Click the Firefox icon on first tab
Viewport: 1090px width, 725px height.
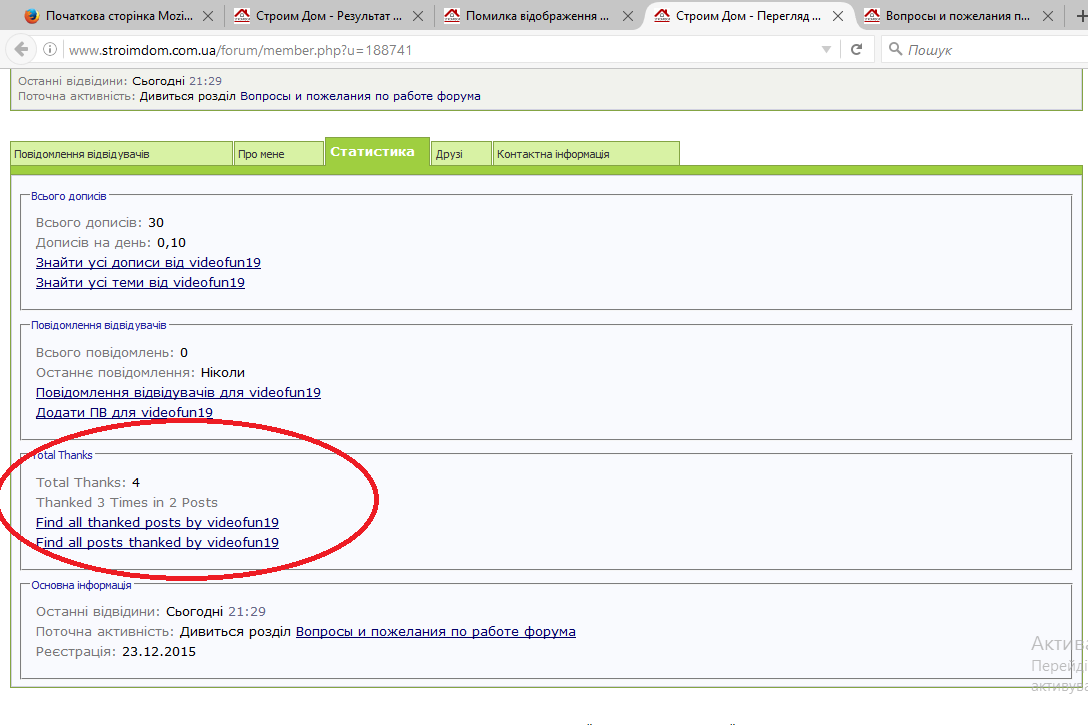[31, 15]
